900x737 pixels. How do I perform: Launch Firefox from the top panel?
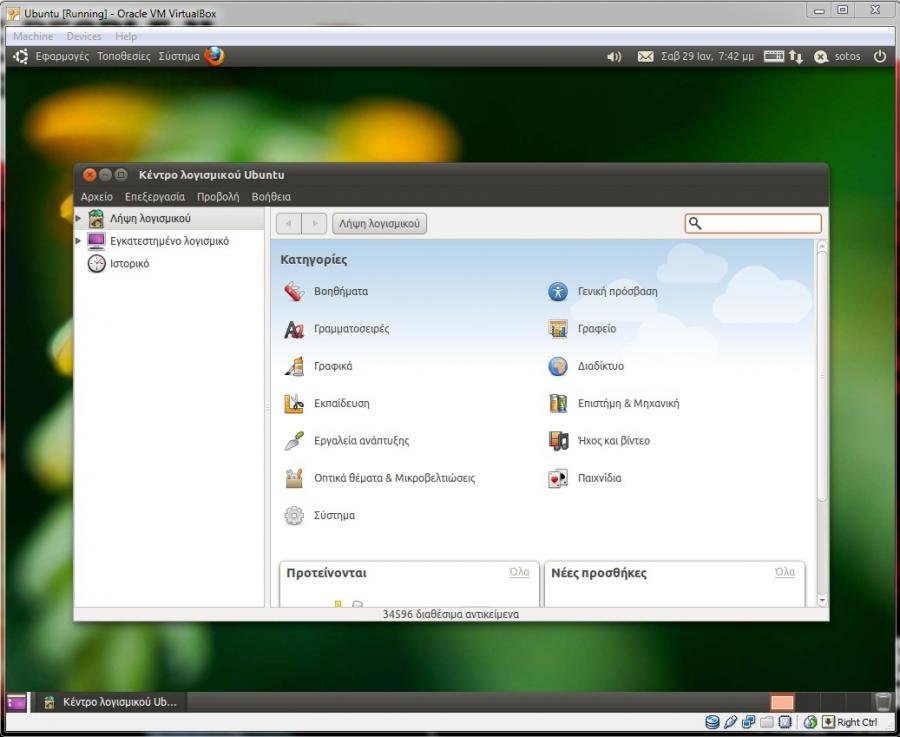[x=214, y=56]
